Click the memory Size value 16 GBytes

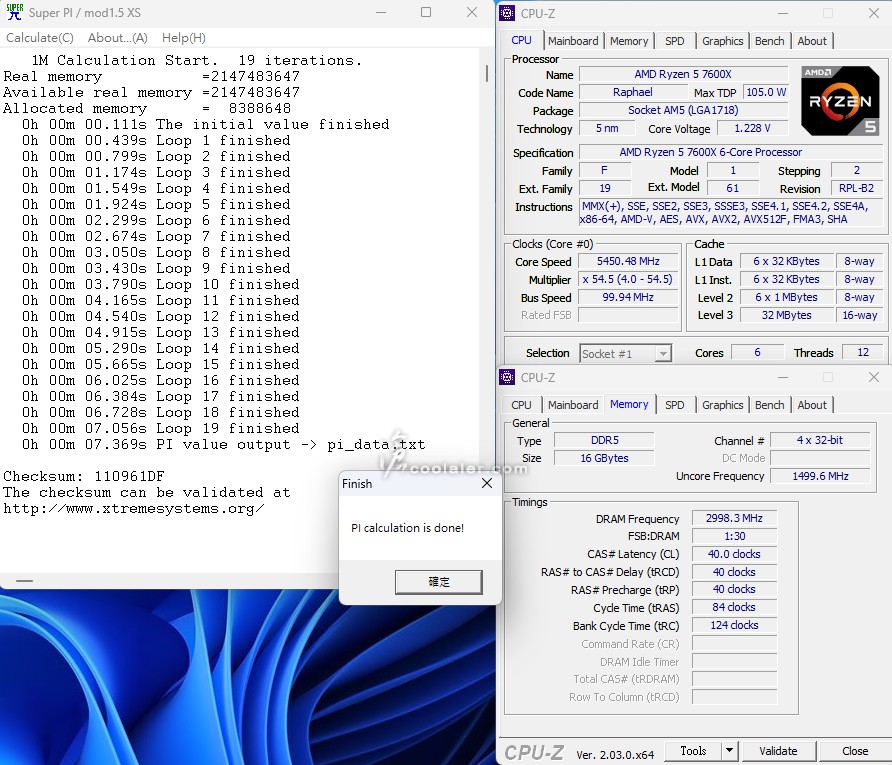coord(604,458)
